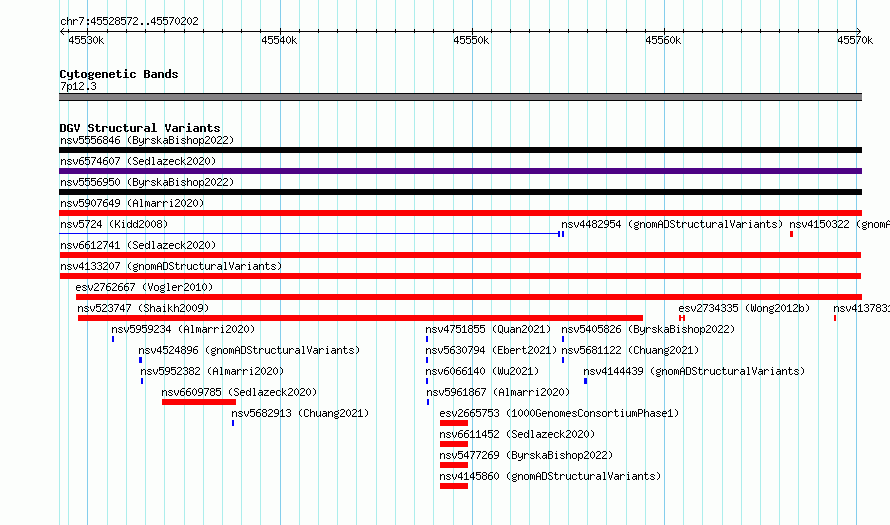The width and height of the screenshot is (890, 525).
Task: Click the 45550k ruler tick label
Action: (471, 40)
